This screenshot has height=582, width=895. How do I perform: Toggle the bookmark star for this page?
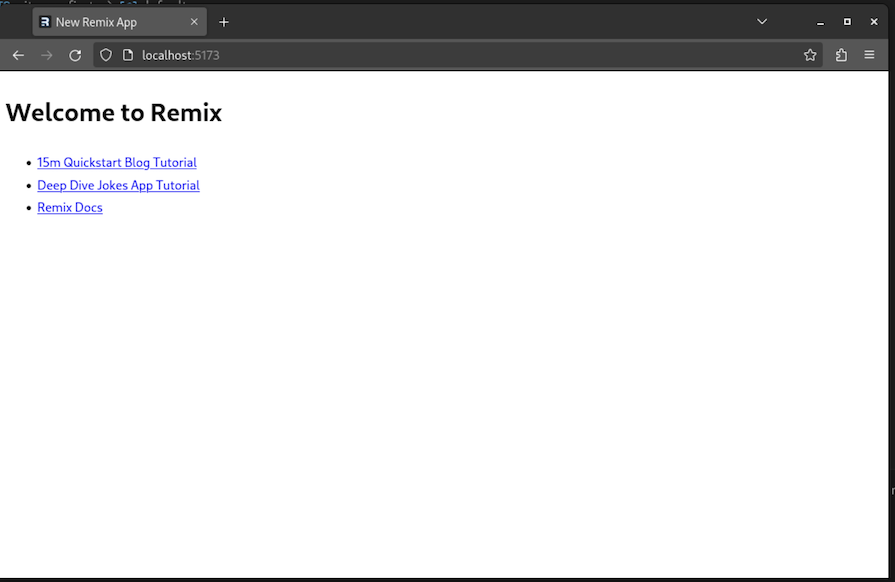(x=810, y=55)
